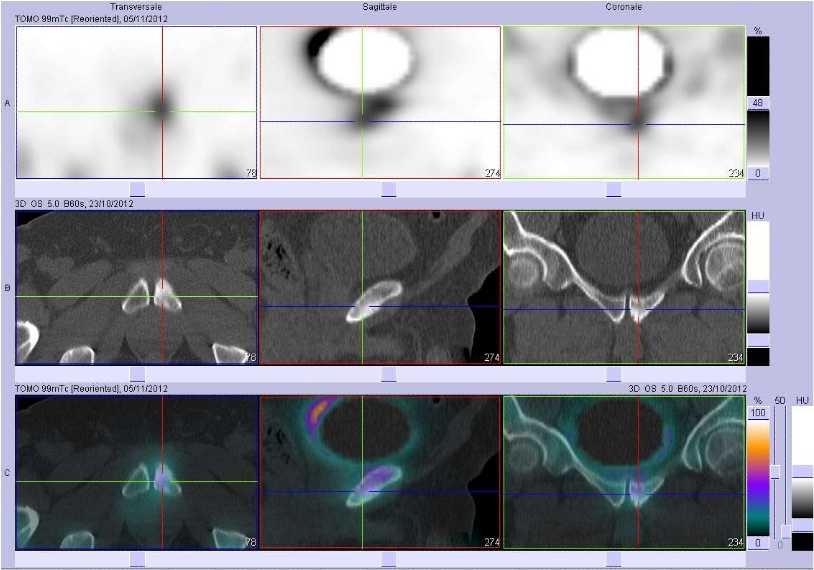This screenshot has height=570, width=814.
Task: Click slice number 78 in row C transverse view
Action: tap(250, 542)
